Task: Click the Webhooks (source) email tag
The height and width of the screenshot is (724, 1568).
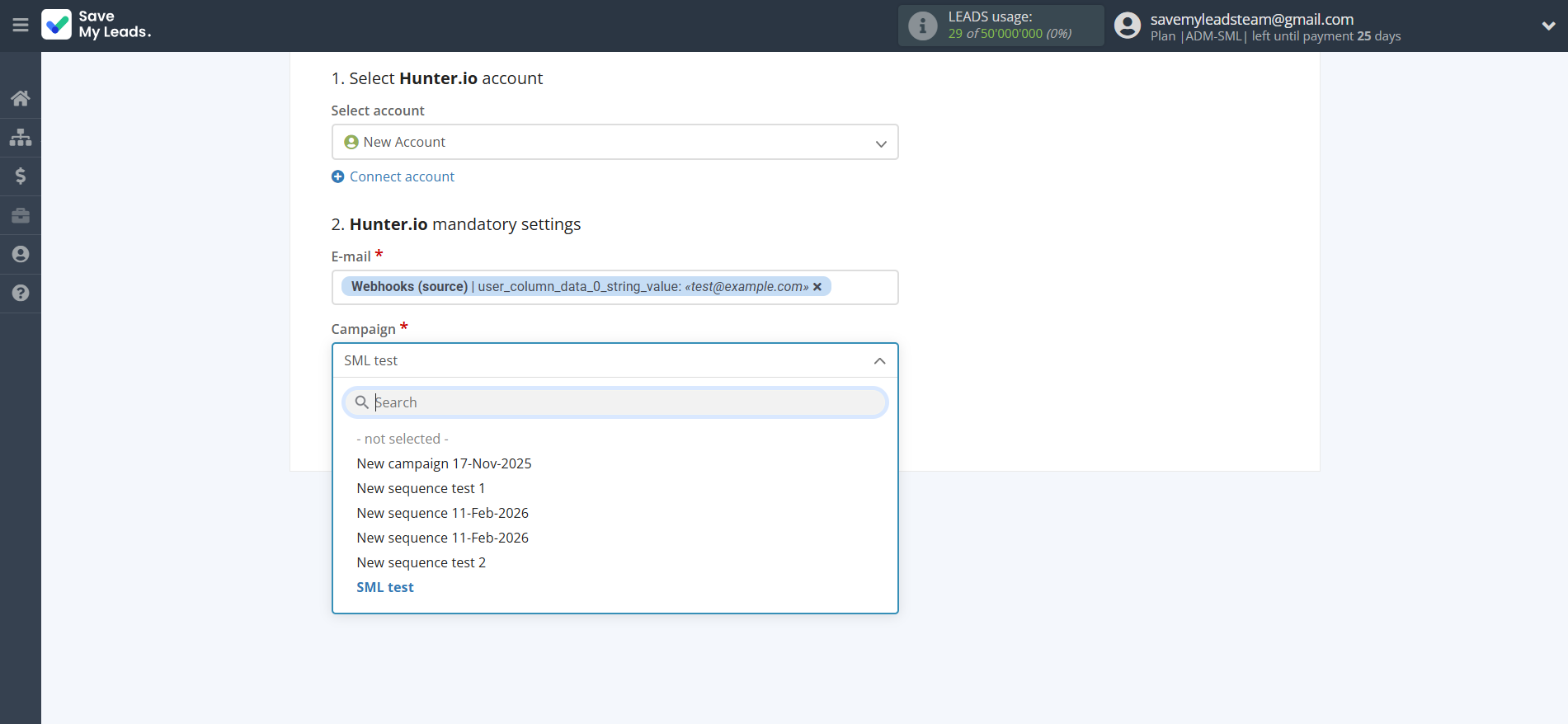Action: [x=586, y=287]
